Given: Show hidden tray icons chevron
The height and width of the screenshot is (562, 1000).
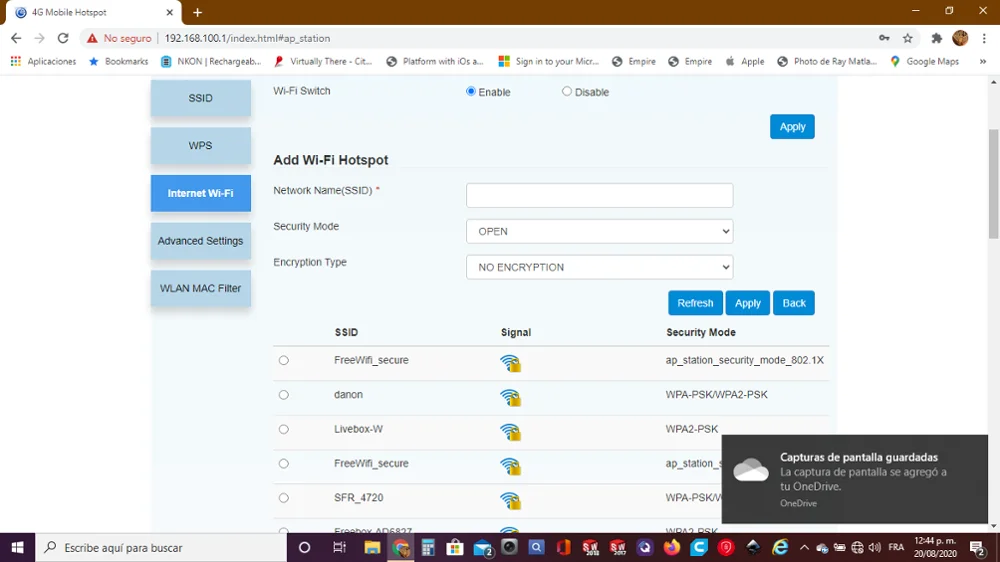Looking at the screenshot, I should pyautogui.click(x=804, y=547).
